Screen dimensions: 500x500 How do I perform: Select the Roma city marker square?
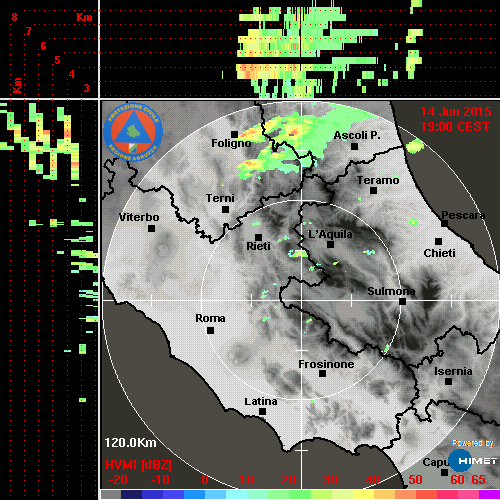[x=210, y=331]
